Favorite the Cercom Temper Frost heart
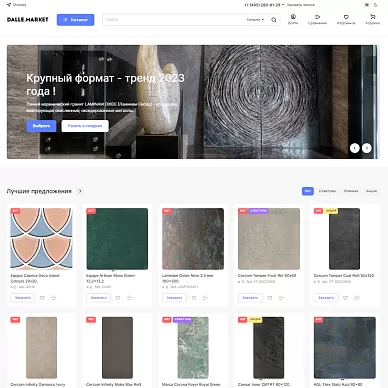 [x=270, y=298]
